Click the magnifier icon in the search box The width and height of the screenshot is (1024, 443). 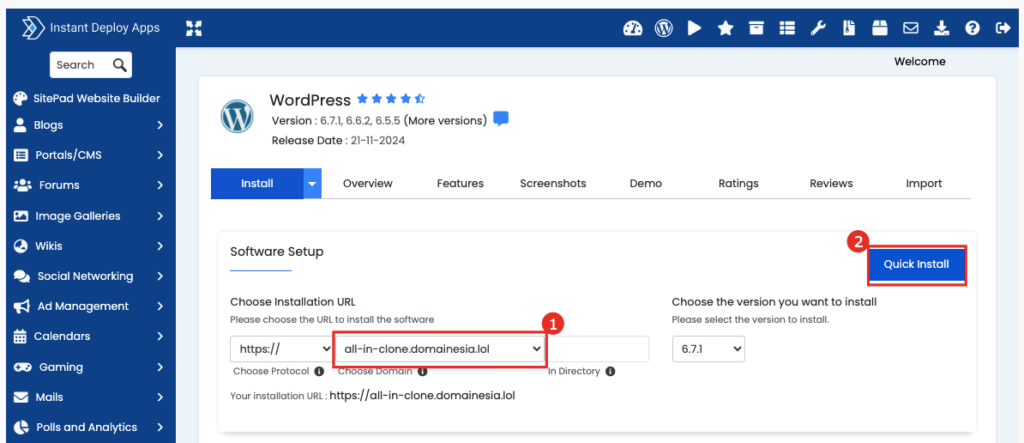pos(120,65)
